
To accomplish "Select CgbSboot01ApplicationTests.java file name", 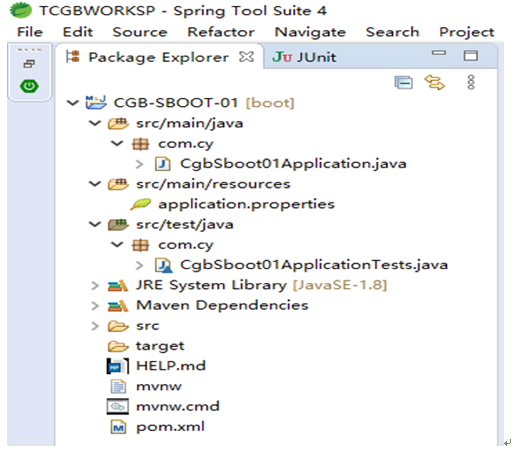I will [314, 265].
